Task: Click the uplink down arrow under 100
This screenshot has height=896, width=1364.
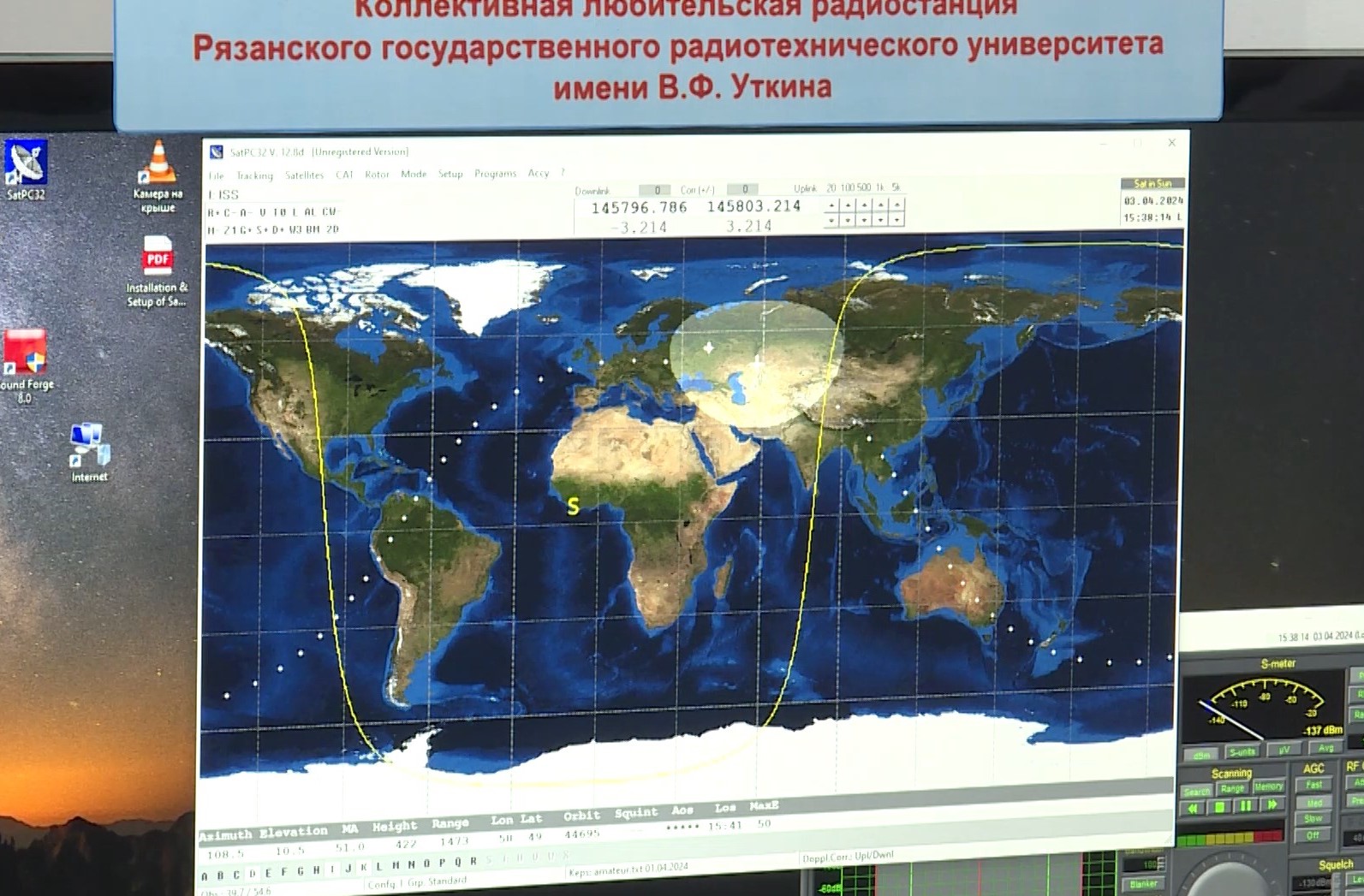Action: pos(848,220)
